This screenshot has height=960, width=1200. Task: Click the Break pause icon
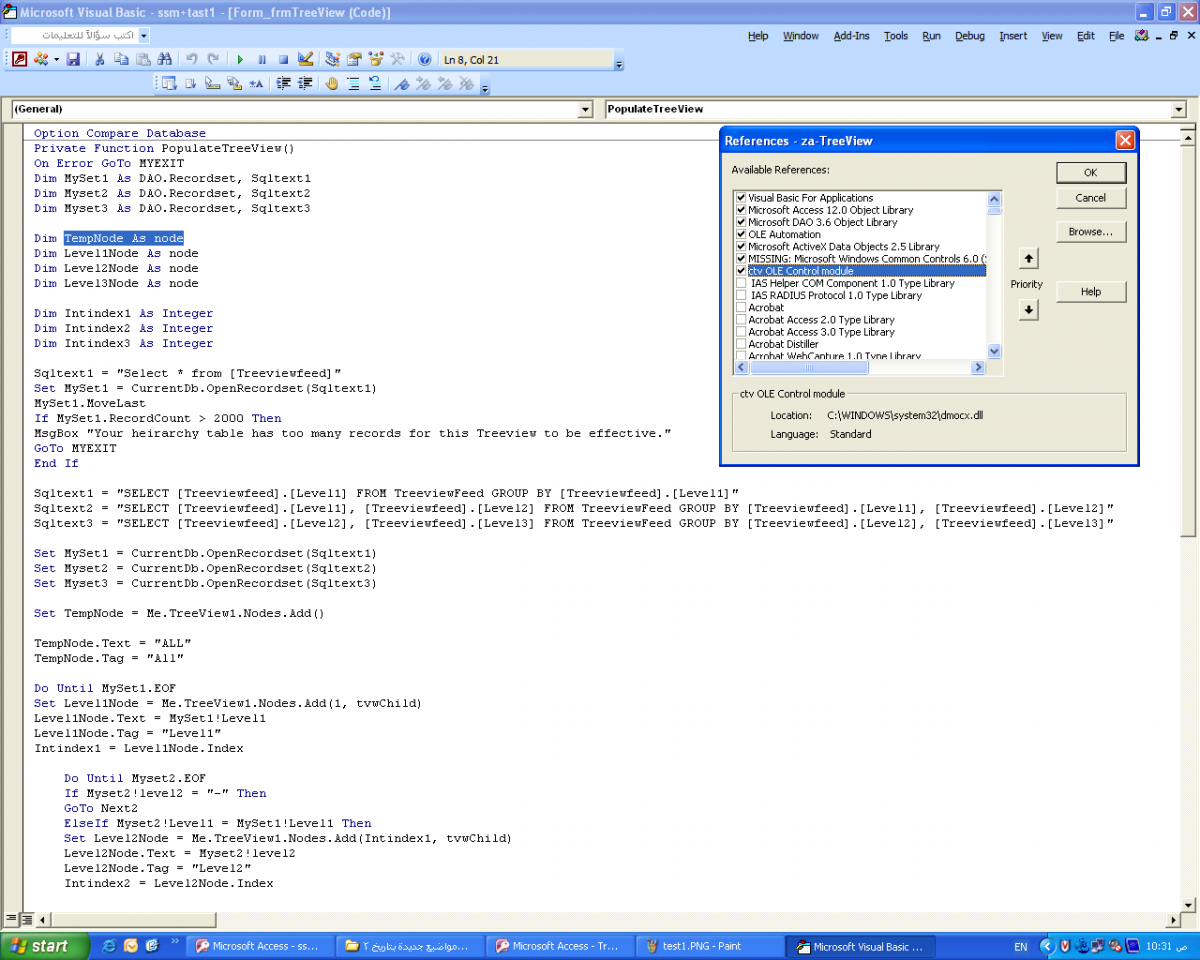click(262, 60)
